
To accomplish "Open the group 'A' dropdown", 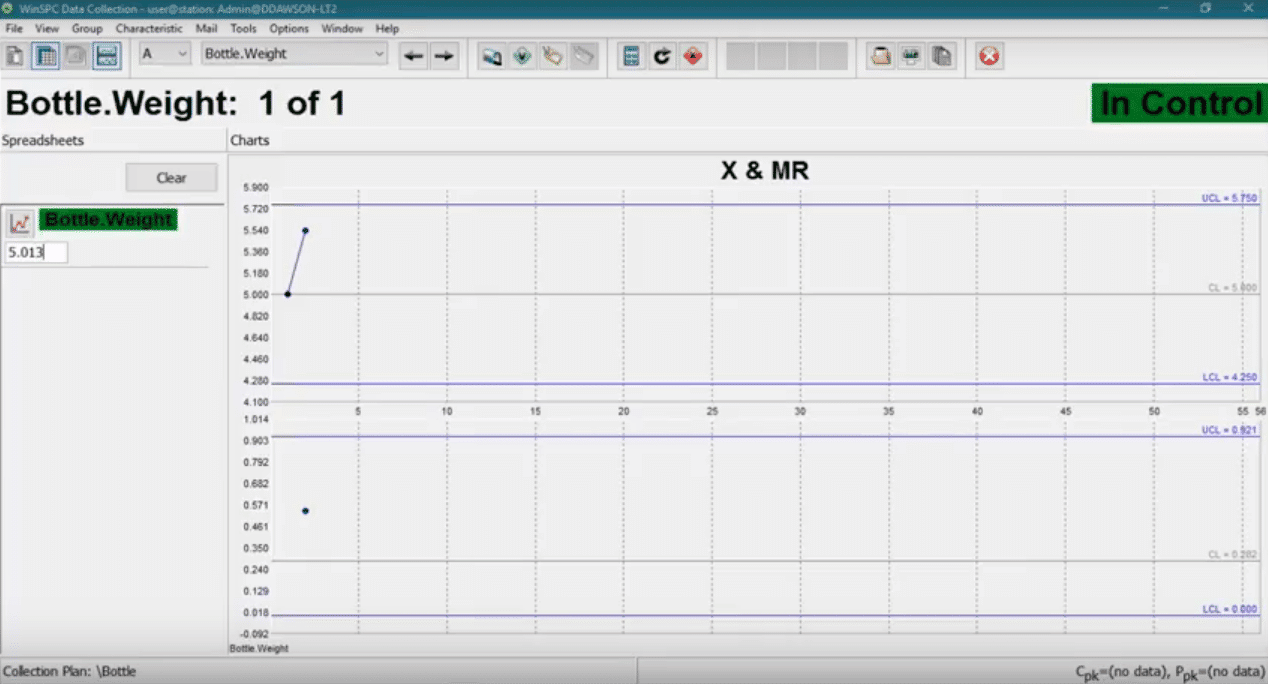I will coord(165,54).
